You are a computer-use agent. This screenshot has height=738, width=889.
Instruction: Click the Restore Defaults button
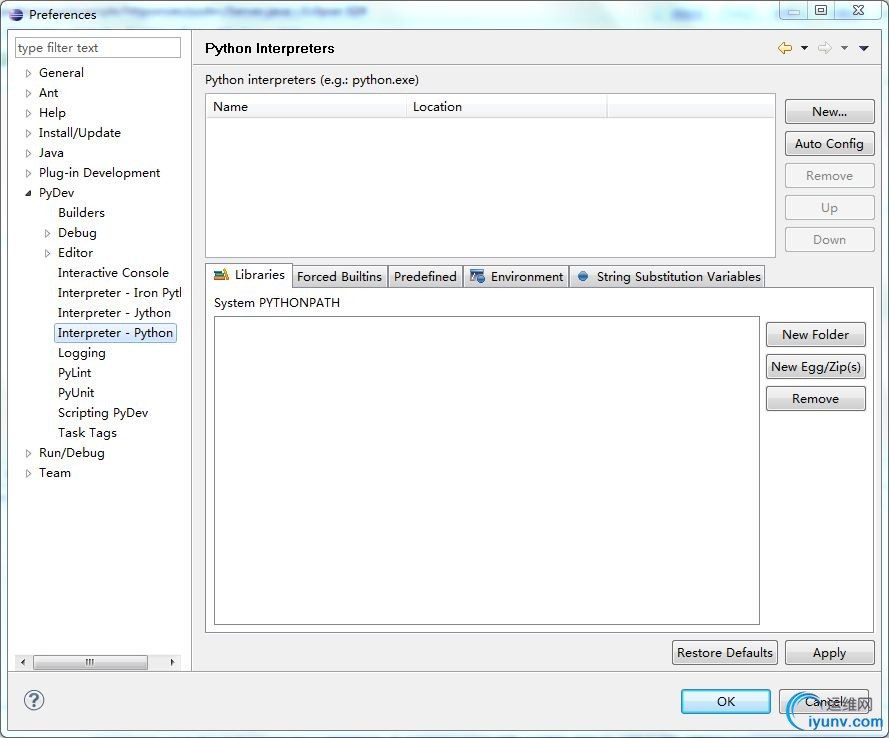click(725, 652)
